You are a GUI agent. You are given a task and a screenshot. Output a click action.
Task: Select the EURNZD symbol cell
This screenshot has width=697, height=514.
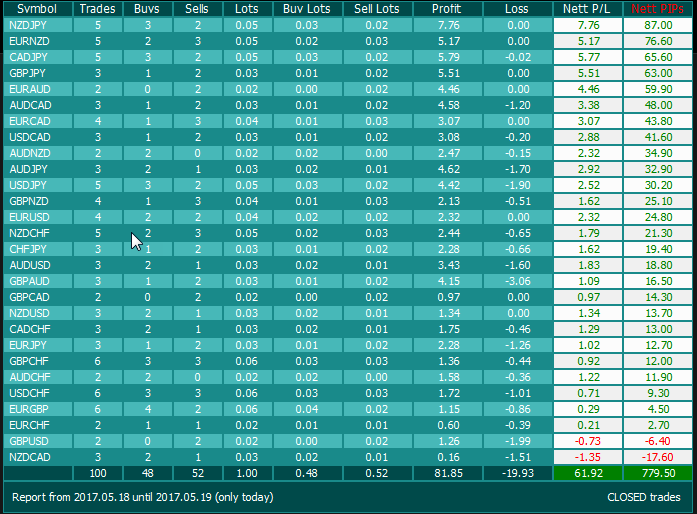pos(37,41)
